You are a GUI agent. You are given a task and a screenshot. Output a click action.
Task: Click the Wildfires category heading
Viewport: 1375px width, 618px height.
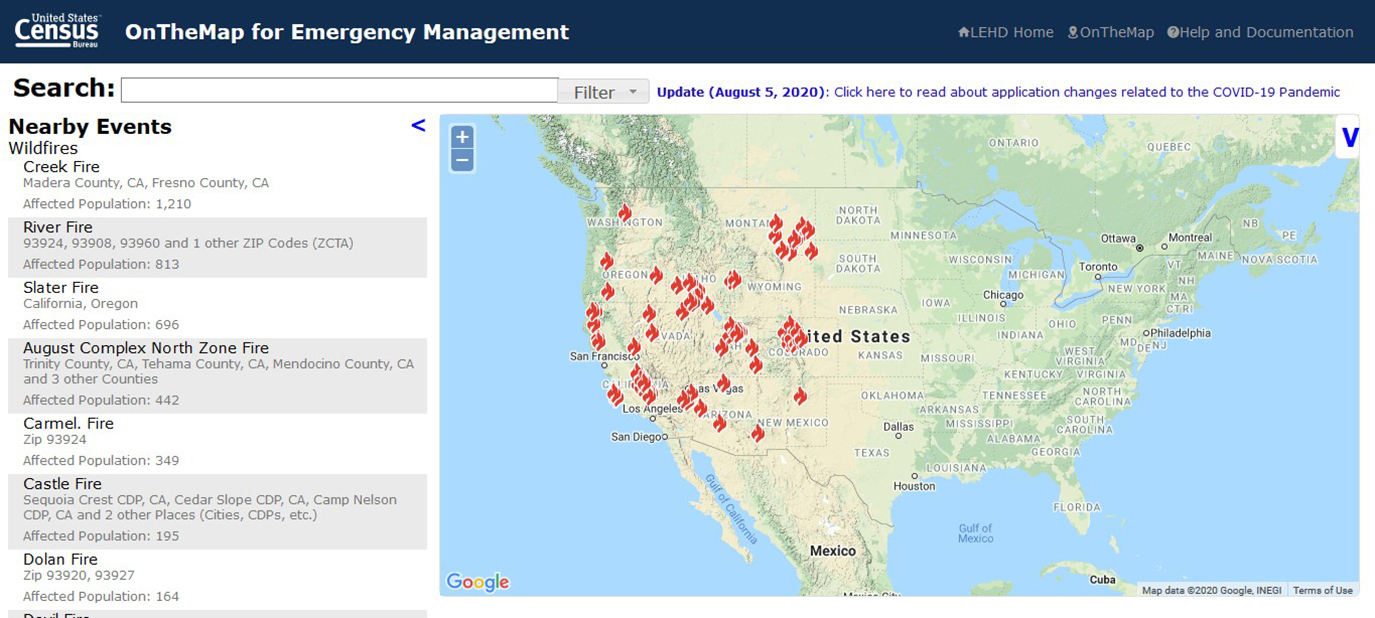[43, 148]
